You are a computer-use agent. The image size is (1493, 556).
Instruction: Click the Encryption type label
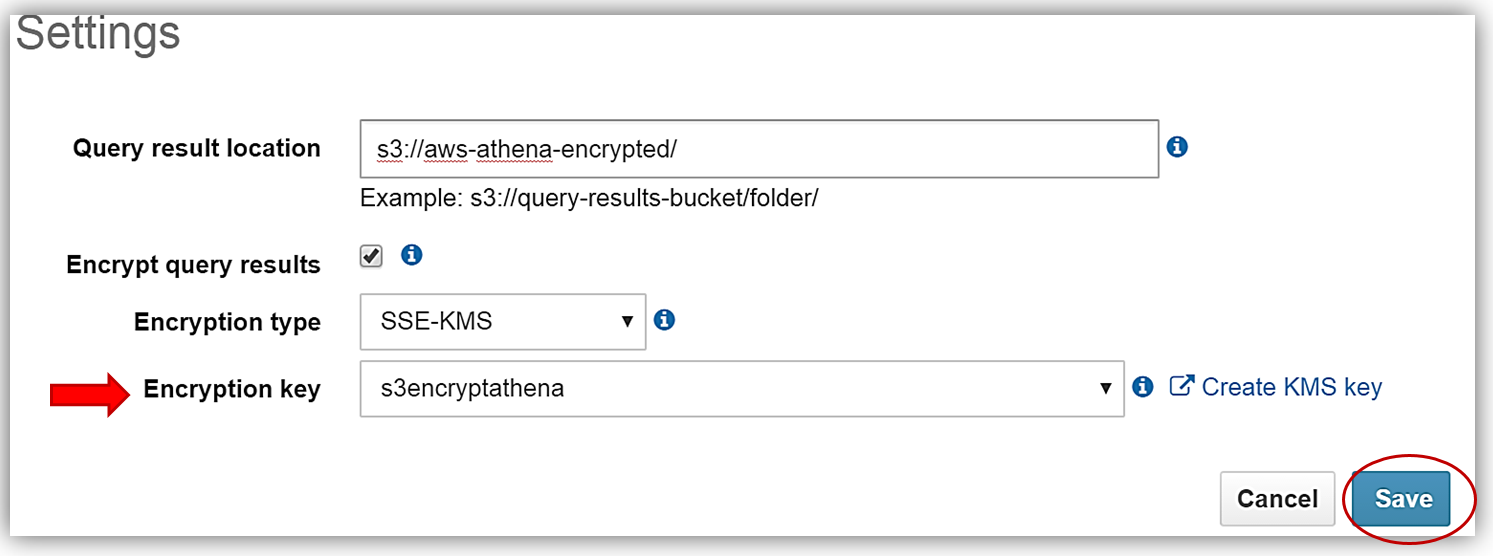coord(227,322)
